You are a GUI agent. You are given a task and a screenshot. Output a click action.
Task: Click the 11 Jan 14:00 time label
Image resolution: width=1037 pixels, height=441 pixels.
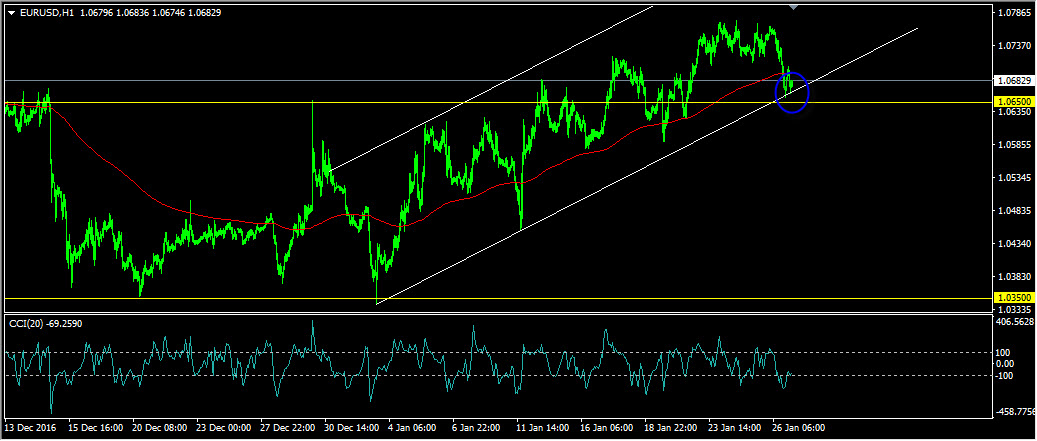(544, 428)
